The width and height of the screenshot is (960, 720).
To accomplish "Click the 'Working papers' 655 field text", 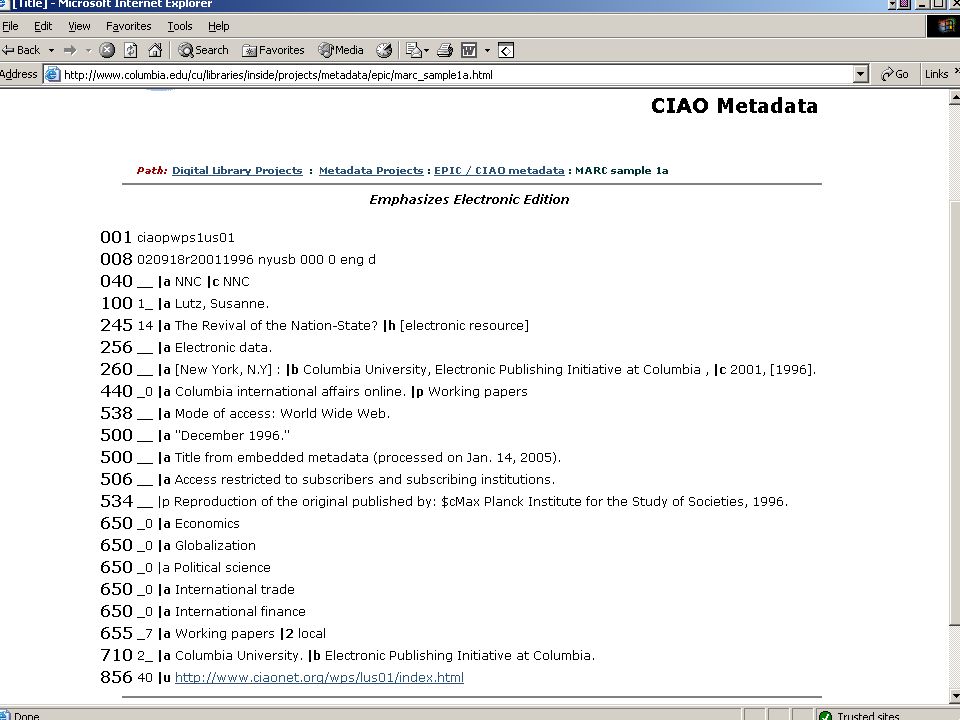I will click(x=225, y=634).
